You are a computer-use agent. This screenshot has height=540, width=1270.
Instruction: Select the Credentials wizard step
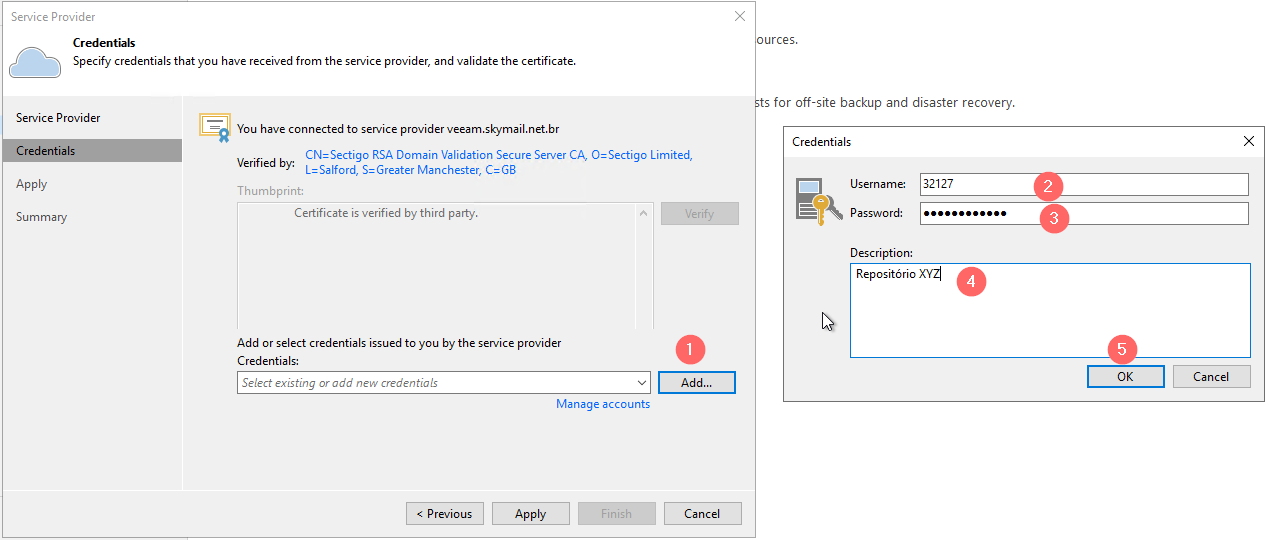click(x=46, y=151)
